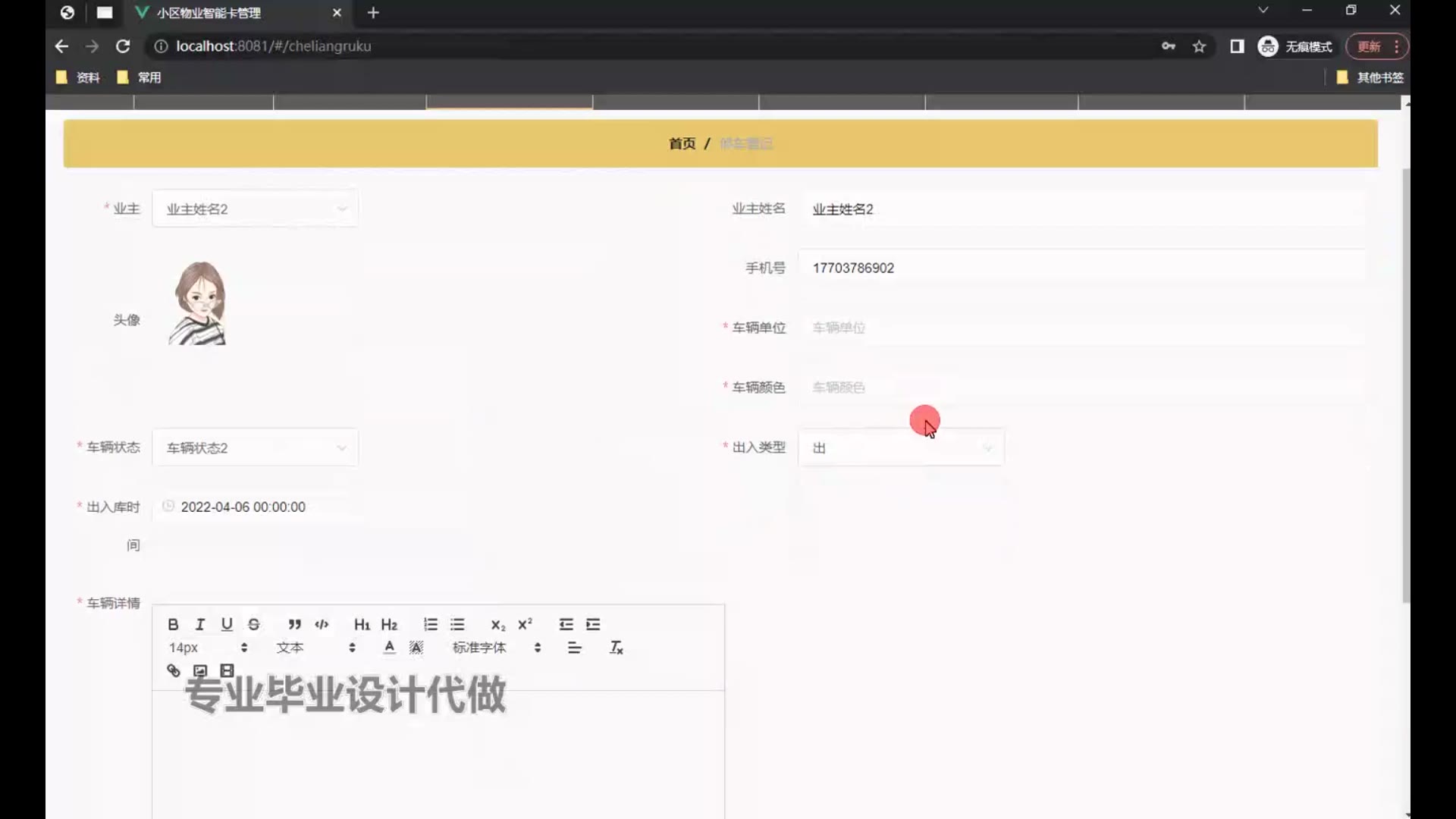The image size is (1456, 819).
Task: Insert an image into editor
Action: coord(200,670)
